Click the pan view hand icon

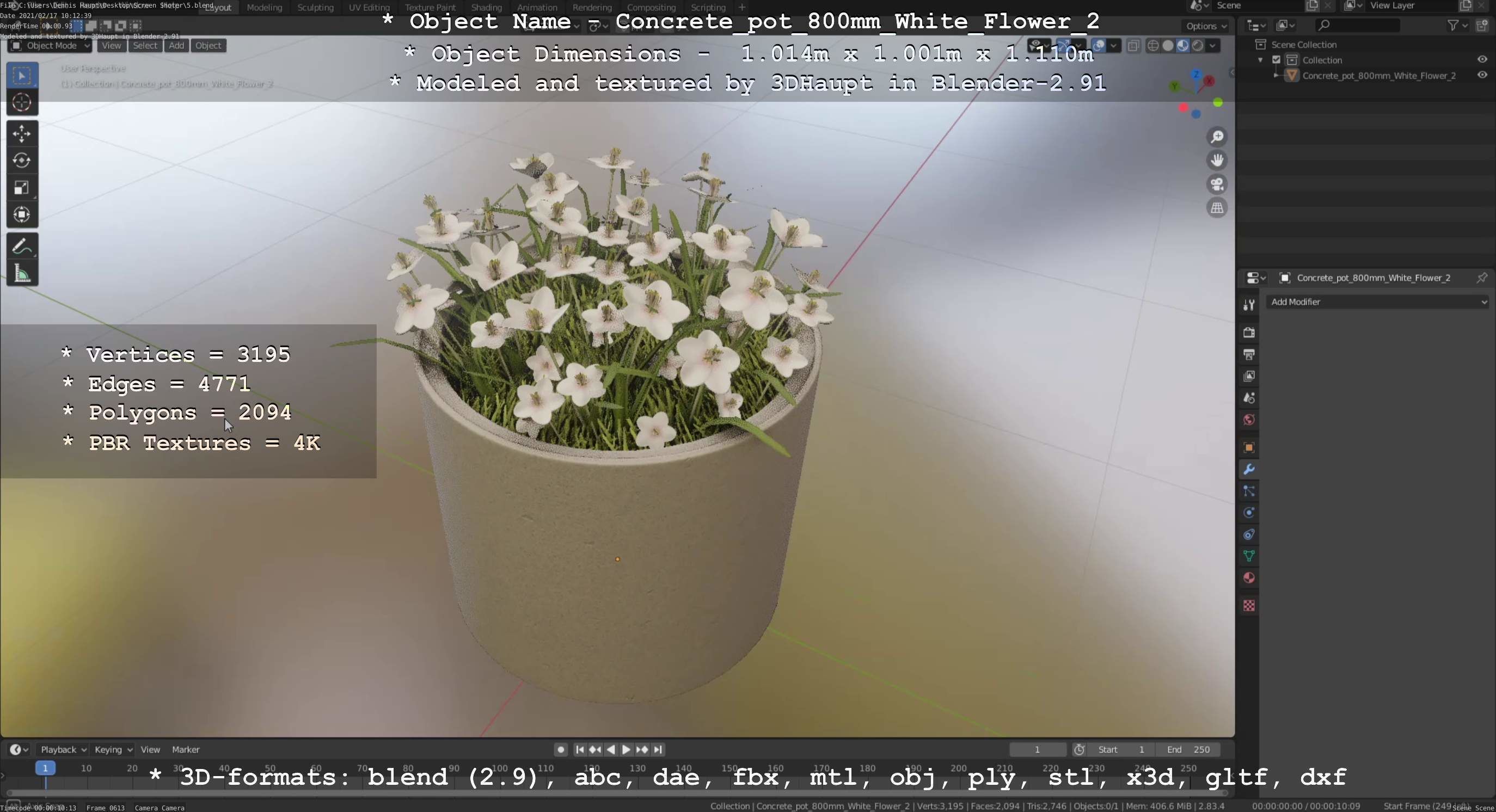pos(1217,160)
